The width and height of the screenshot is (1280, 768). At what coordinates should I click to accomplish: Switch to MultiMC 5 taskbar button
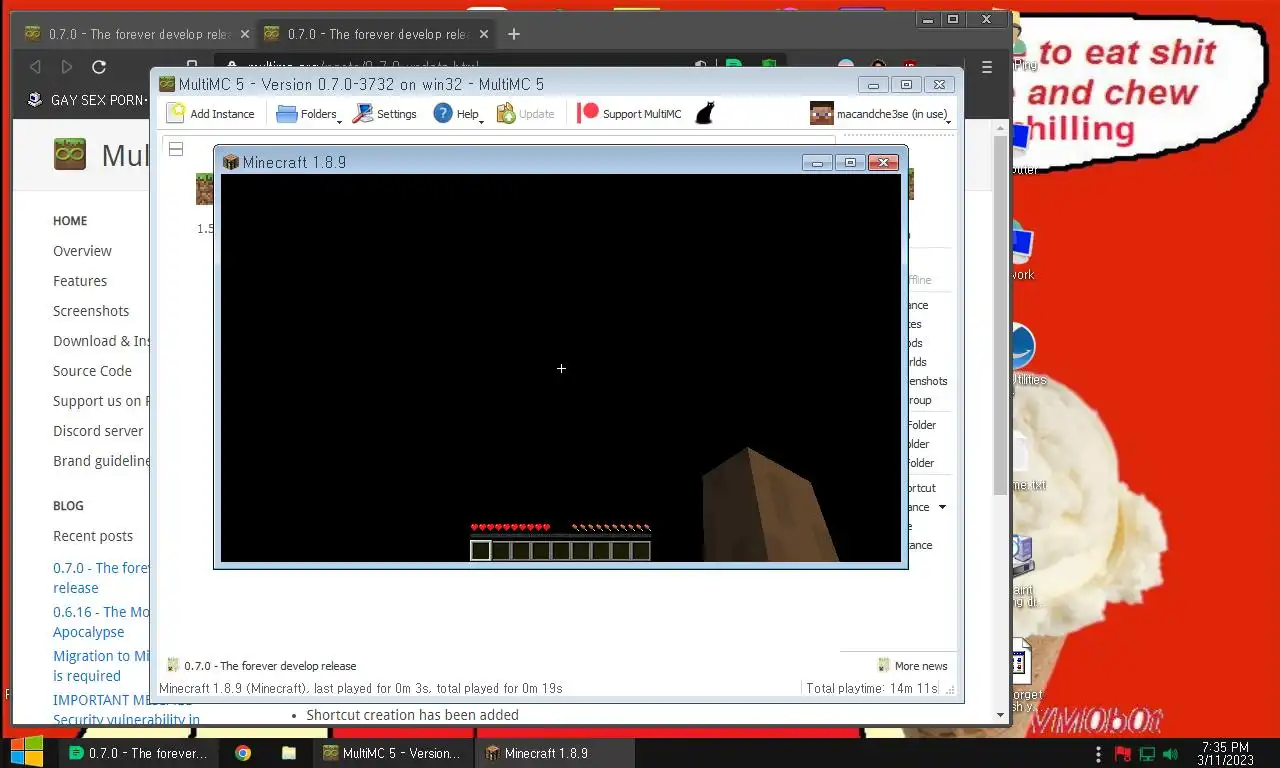(392, 753)
